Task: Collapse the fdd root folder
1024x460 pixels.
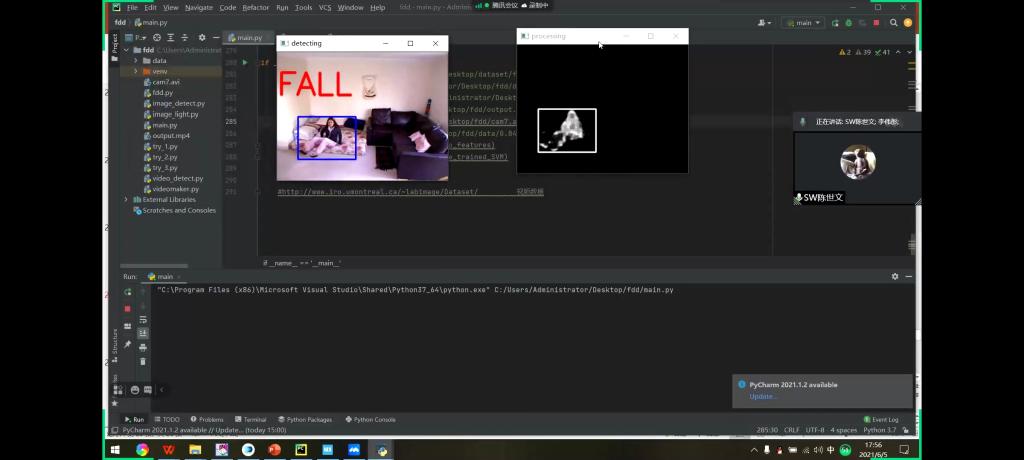Action: (126, 50)
